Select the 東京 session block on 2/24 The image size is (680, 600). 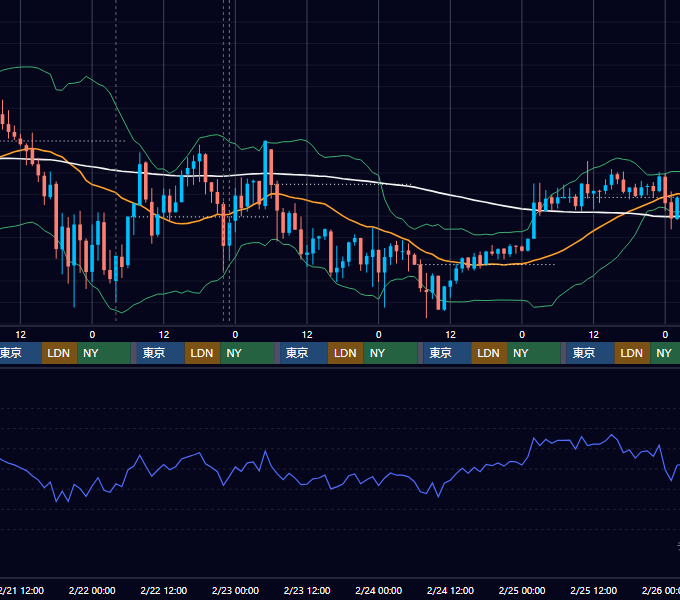point(447,353)
